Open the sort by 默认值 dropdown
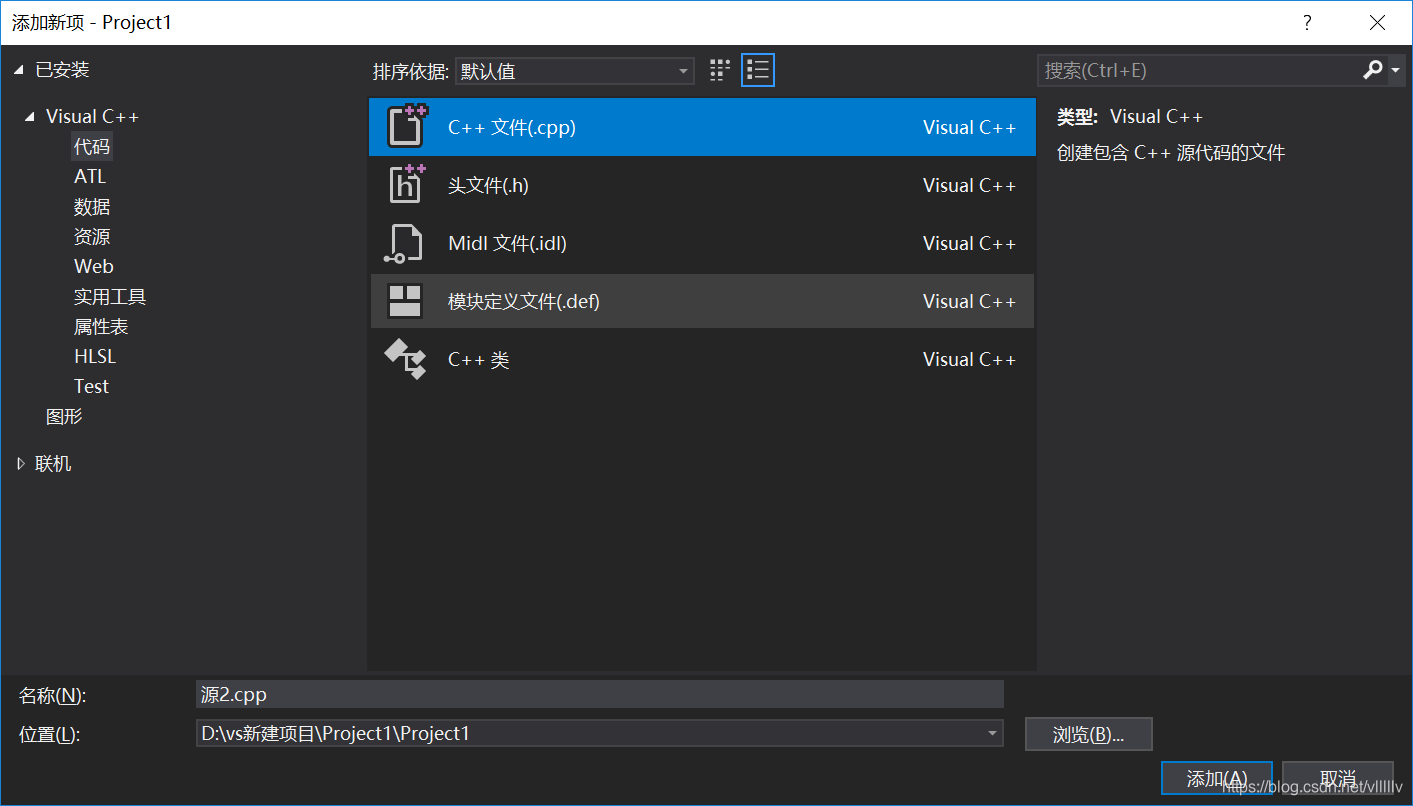This screenshot has height=806, width=1413. pyautogui.click(x=575, y=71)
